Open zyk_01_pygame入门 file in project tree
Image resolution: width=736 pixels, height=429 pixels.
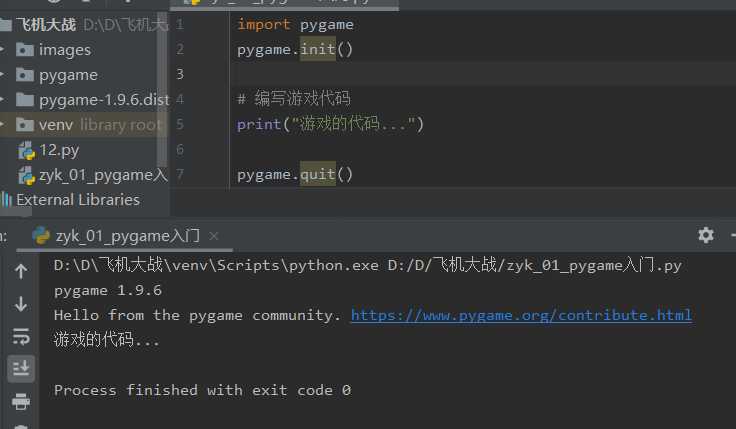click(103, 175)
